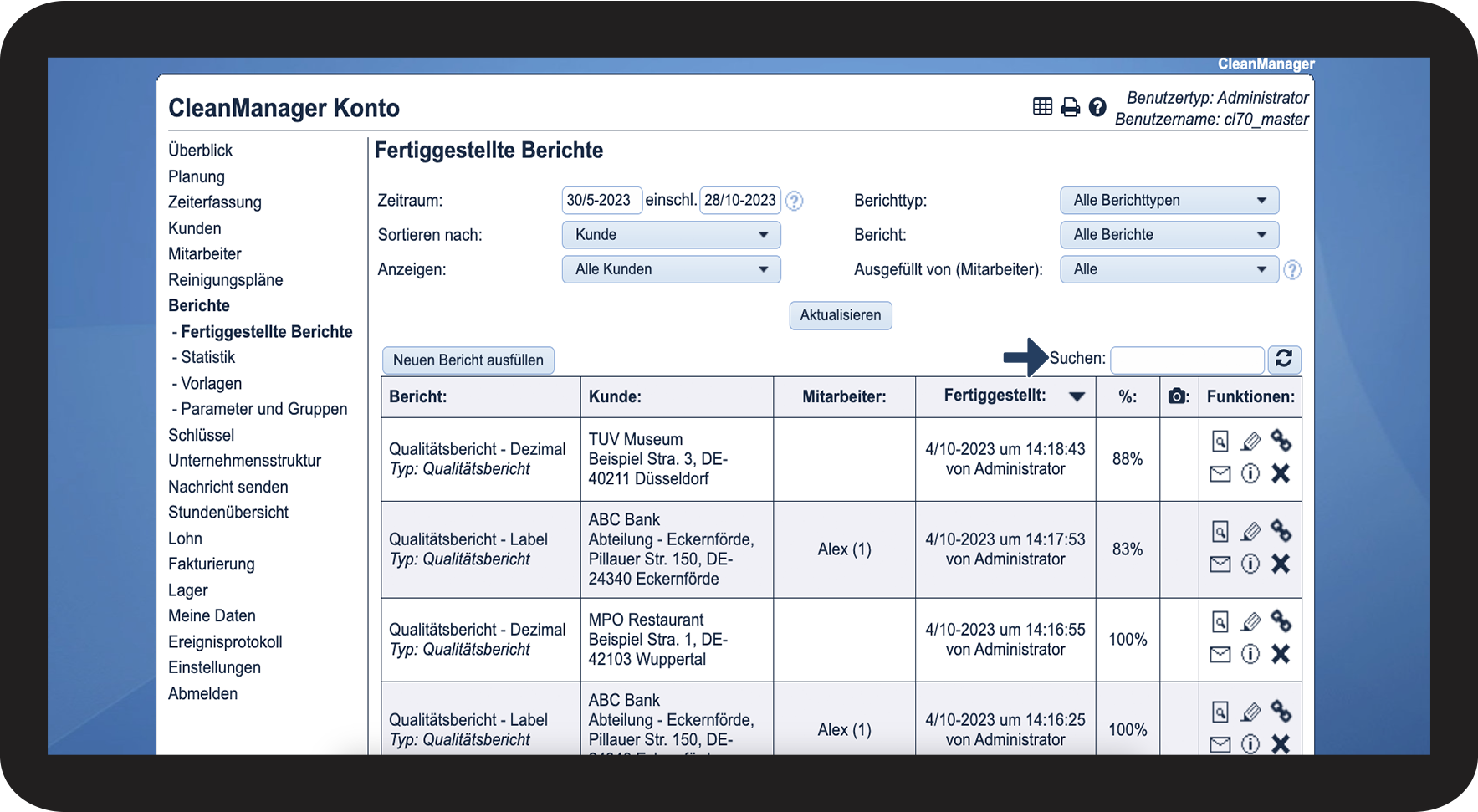Image resolution: width=1478 pixels, height=812 pixels.
Task: Sort by the Kunde column header
Action: click(615, 397)
